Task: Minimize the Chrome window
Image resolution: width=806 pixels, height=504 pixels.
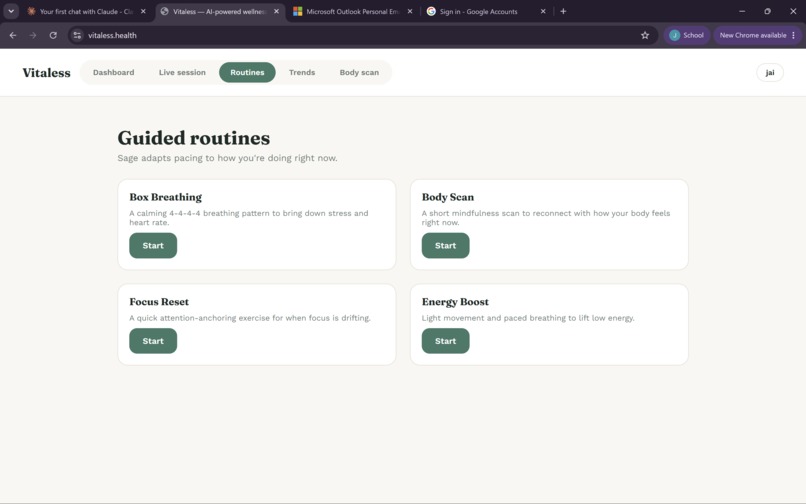Action: (x=742, y=11)
